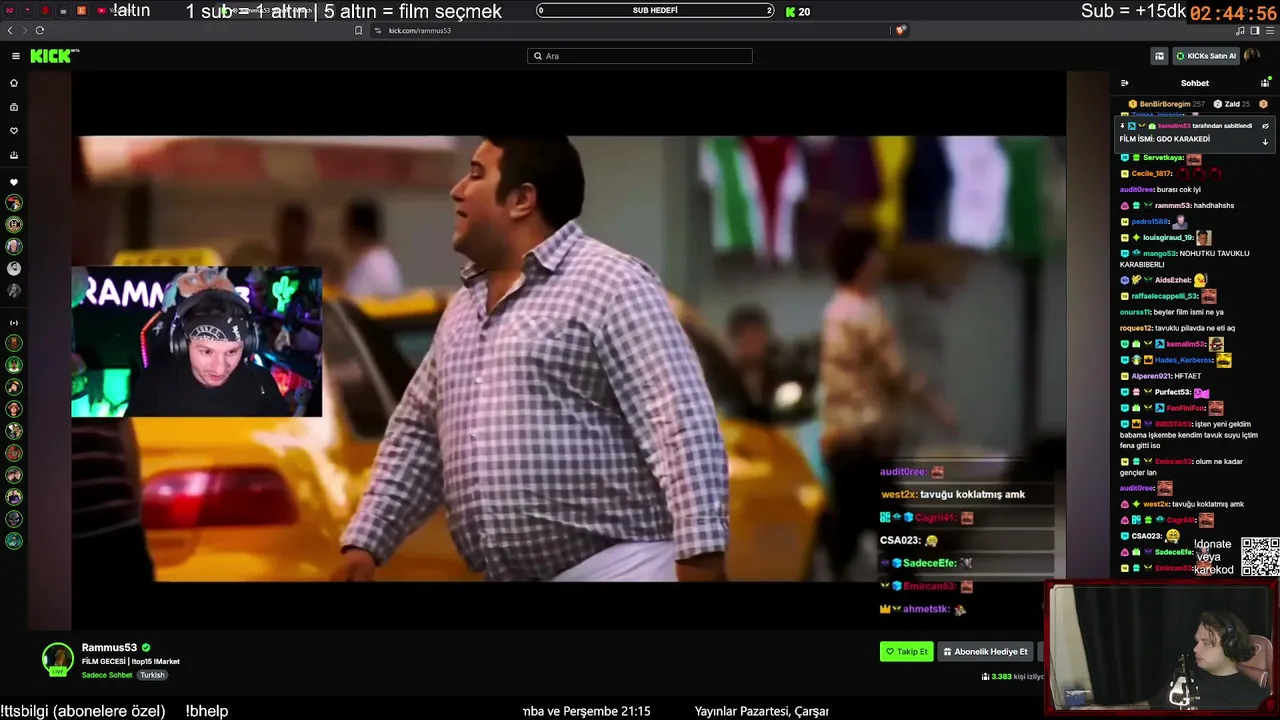Open the Rammus53 channel name link

109,648
